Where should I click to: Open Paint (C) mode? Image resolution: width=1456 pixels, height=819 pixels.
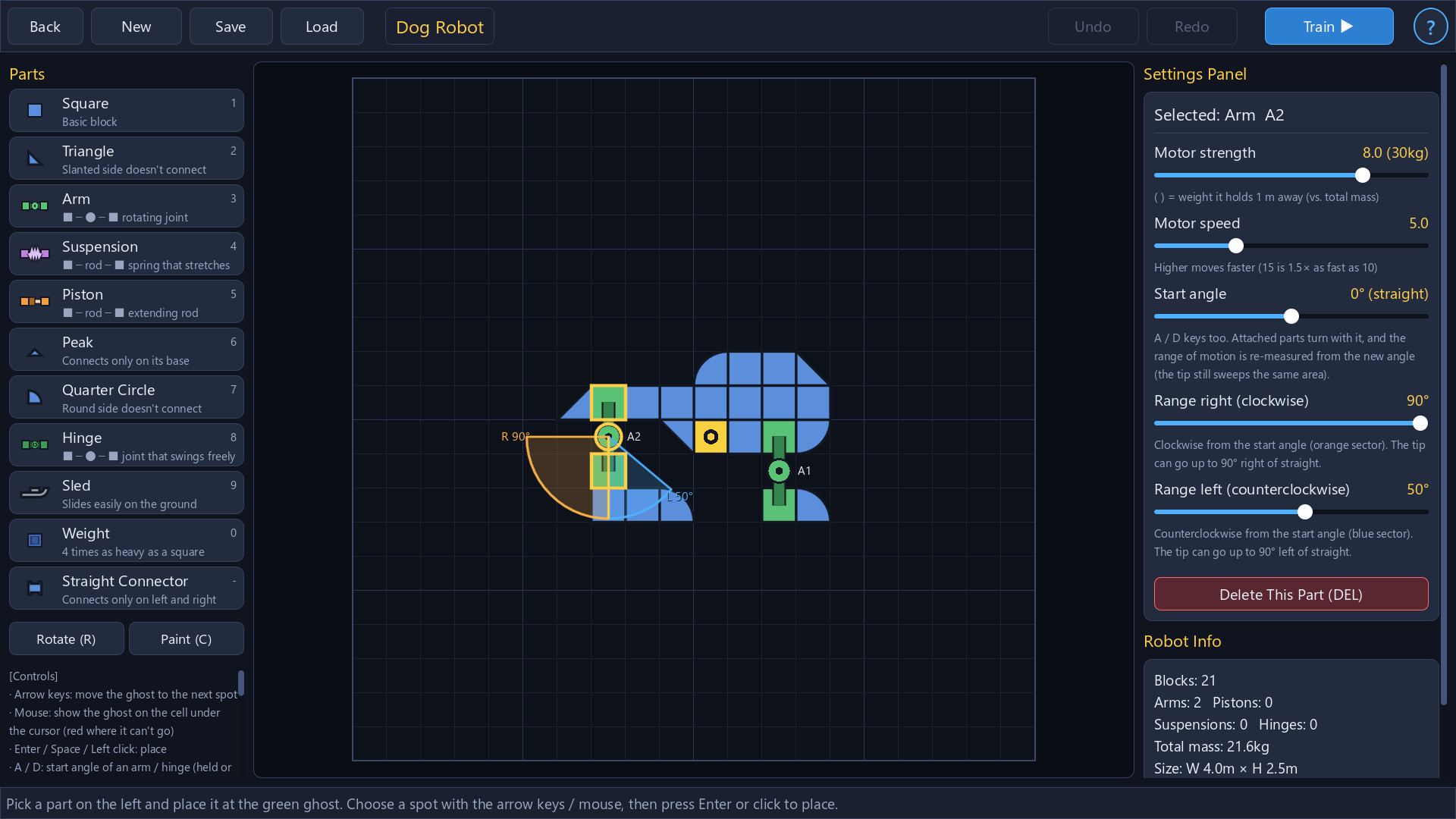click(187, 639)
